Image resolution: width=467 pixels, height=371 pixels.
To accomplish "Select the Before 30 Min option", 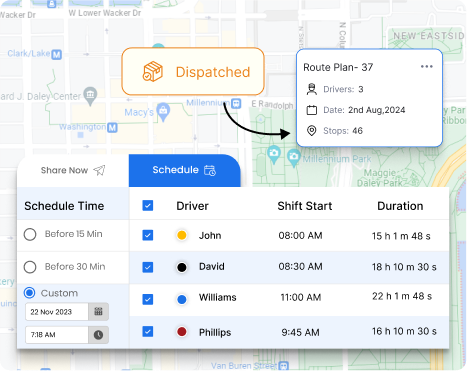I will [x=30, y=267].
